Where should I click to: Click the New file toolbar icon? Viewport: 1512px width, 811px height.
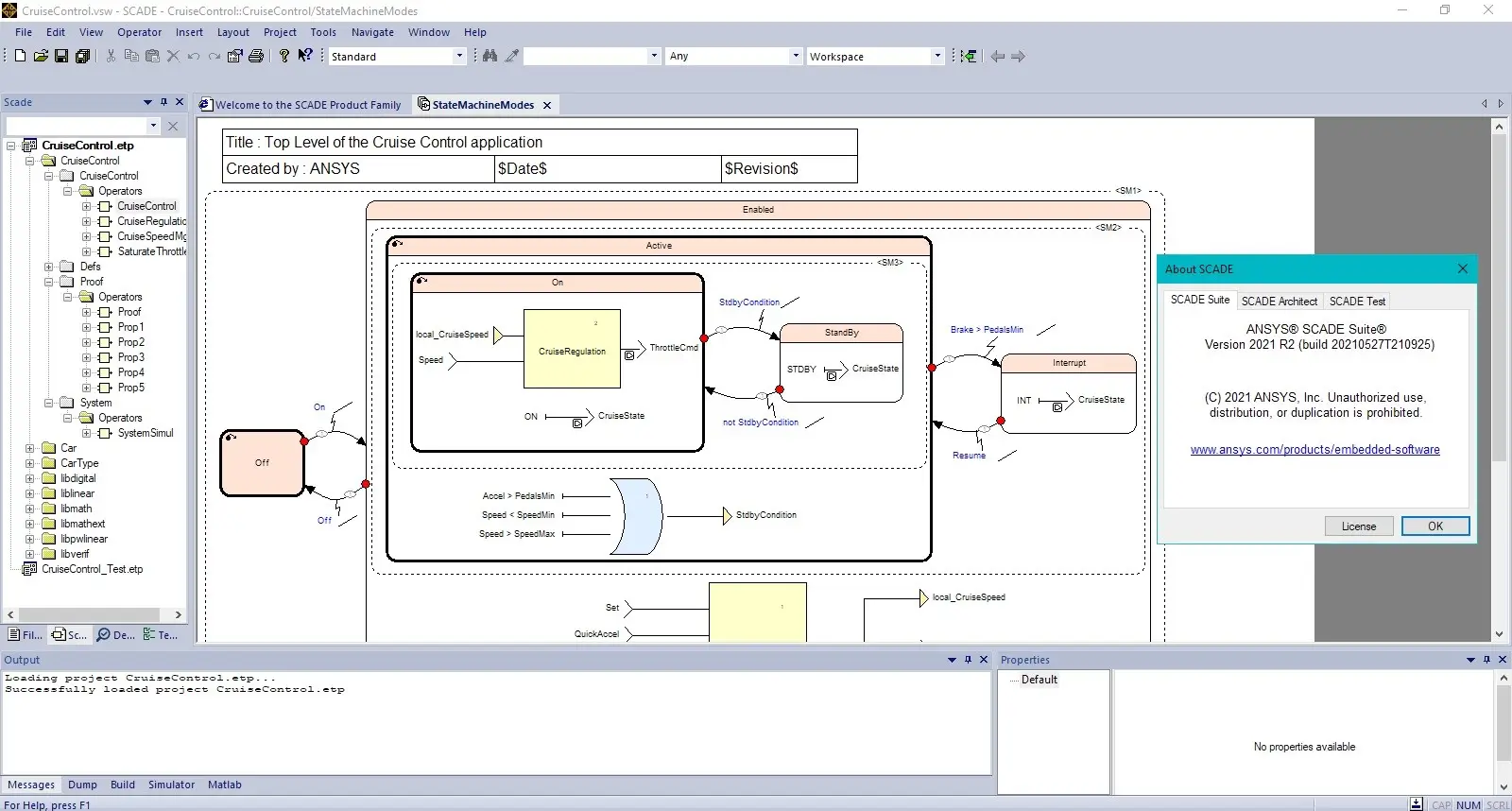[20, 56]
